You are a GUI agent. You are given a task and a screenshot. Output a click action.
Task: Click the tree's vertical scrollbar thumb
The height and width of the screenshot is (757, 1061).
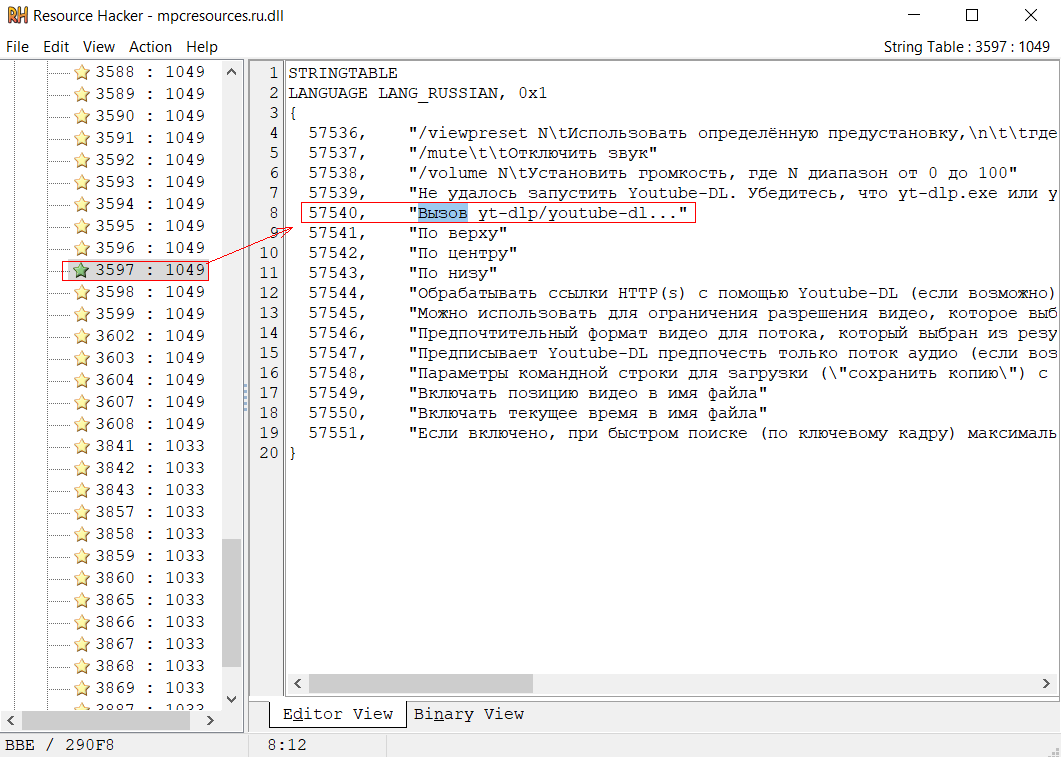point(232,603)
